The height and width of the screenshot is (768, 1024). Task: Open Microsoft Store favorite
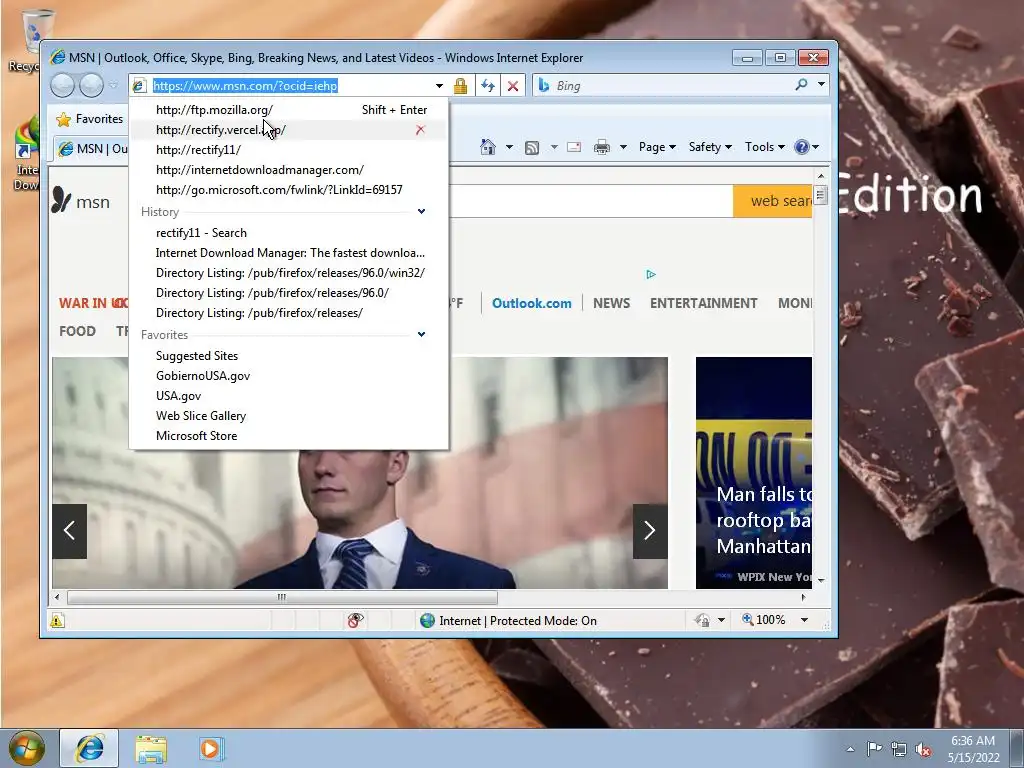point(289,436)
